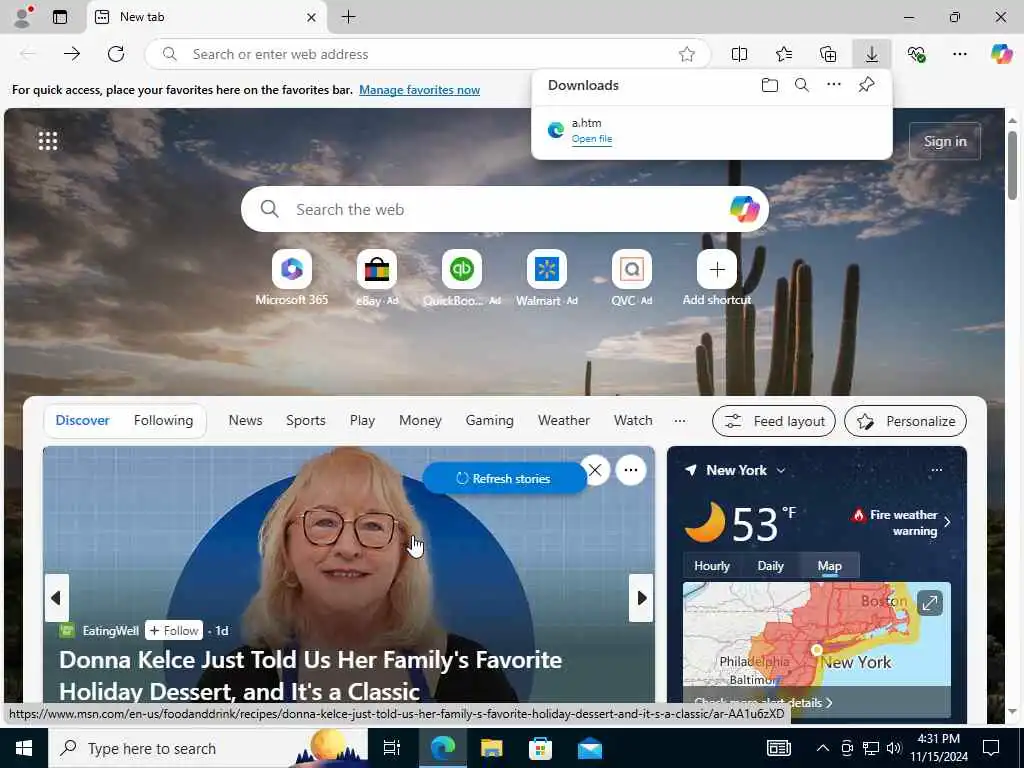Viewport: 1024px width, 768px height.
Task: Select the Map weather tab
Action: click(830, 566)
